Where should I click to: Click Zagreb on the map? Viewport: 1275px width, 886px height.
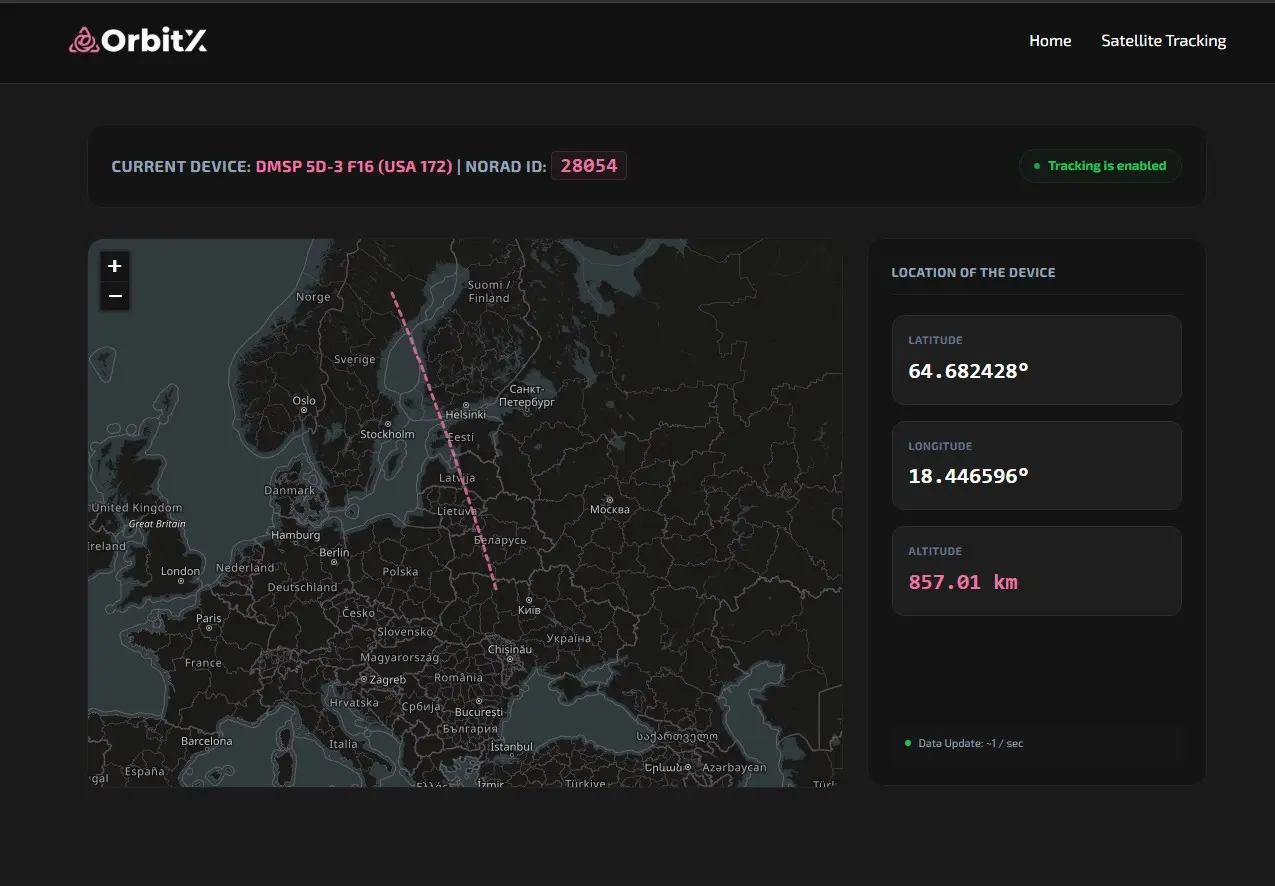pos(387,680)
